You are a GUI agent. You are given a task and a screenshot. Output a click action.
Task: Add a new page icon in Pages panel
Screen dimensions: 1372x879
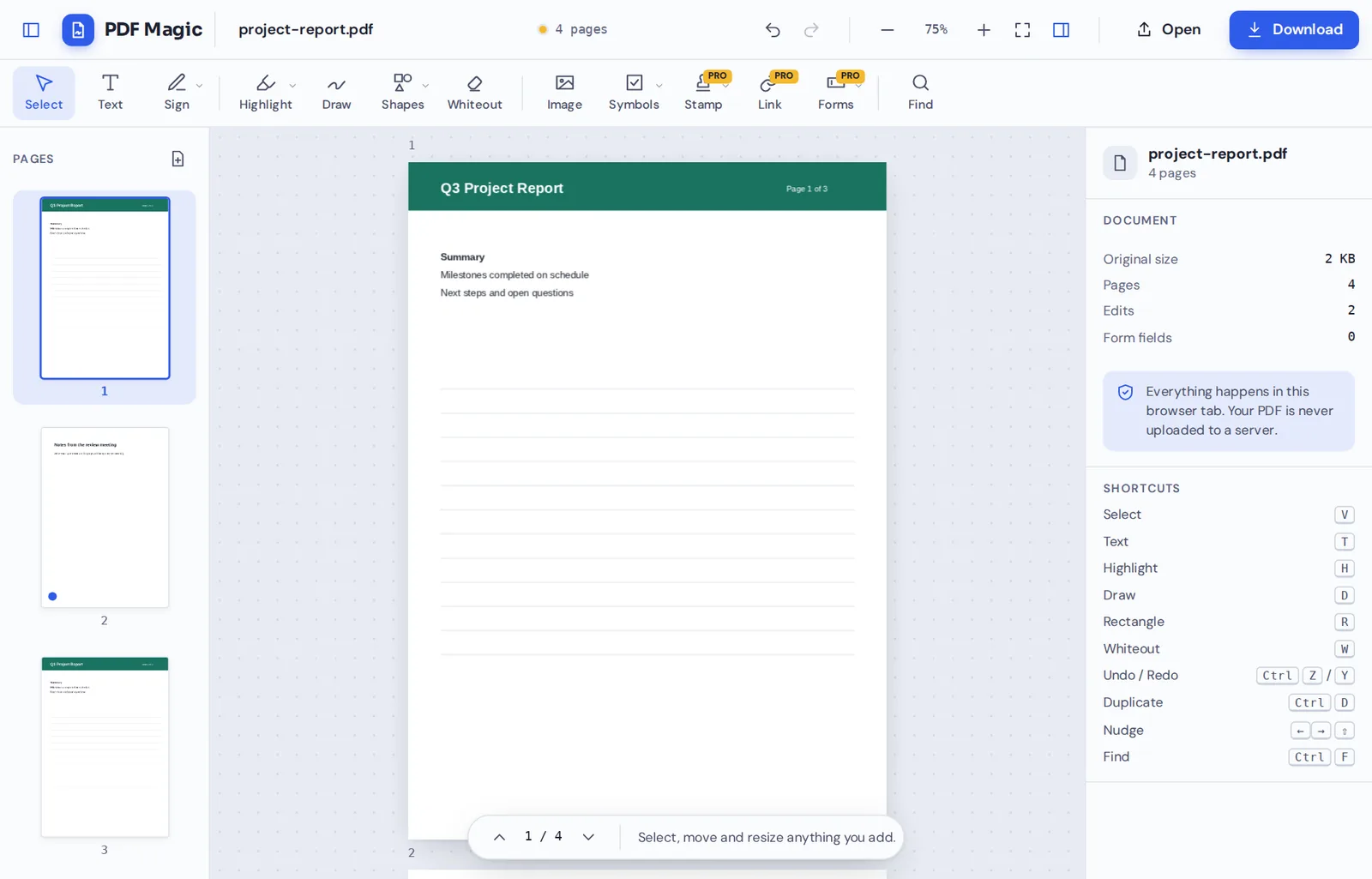pos(178,159)
